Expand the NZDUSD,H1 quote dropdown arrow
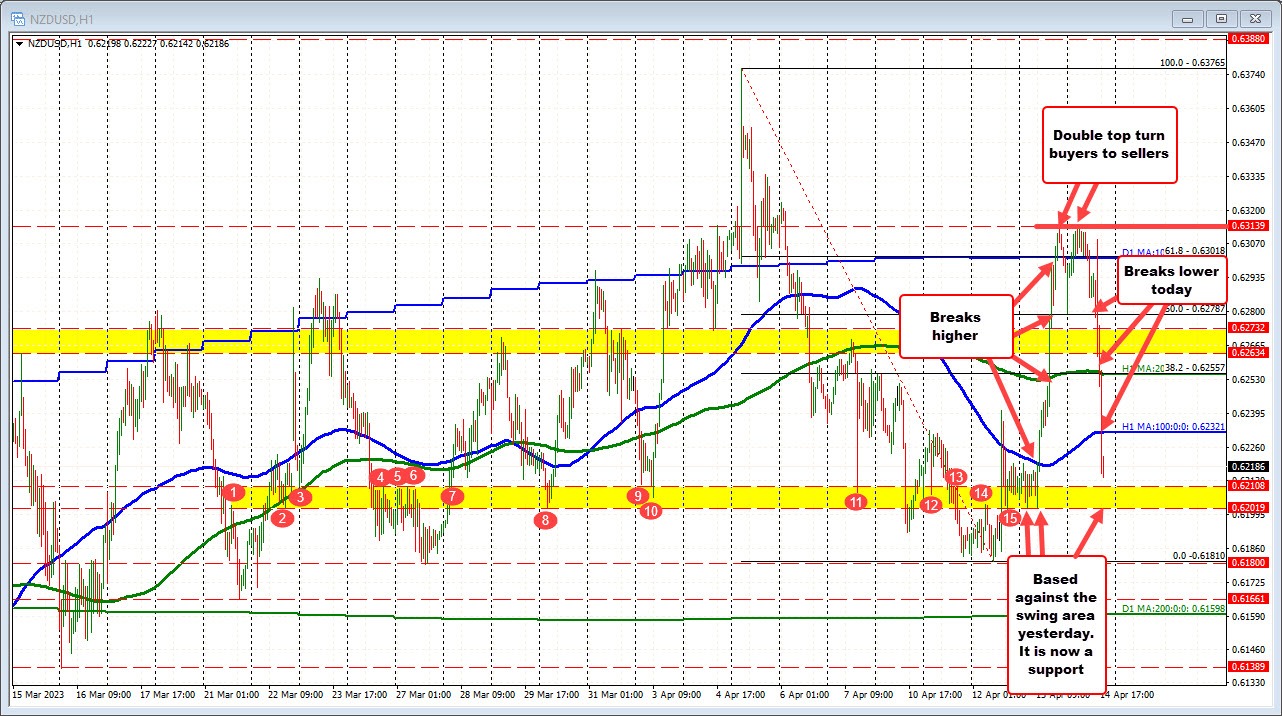 point(20,44)
